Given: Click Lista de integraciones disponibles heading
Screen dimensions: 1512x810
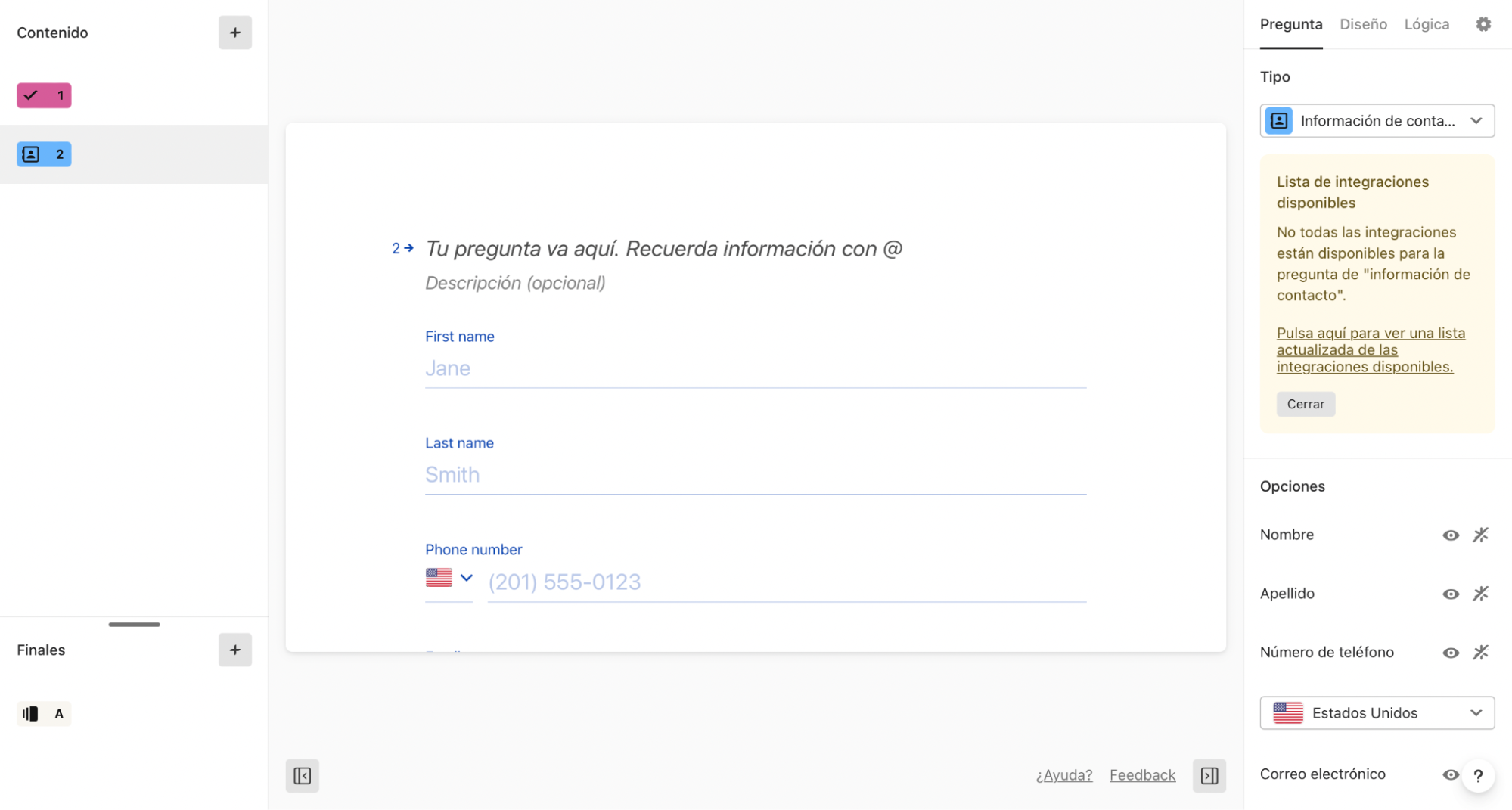Looking at the screenshot, I should (x=1352, y=192).
